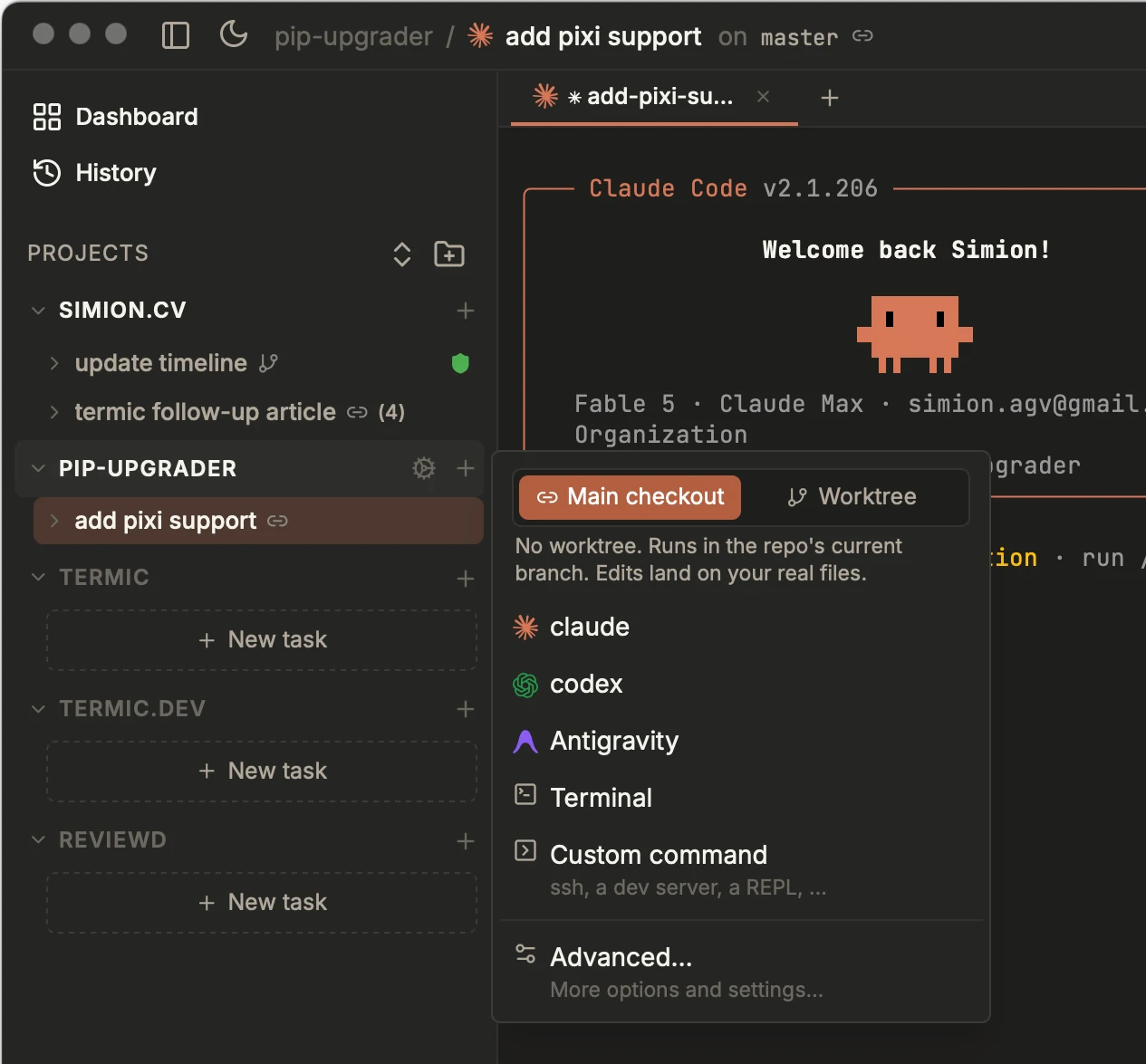Open the History clock icon
The image size is (1146, 1064).
point(47,173)
